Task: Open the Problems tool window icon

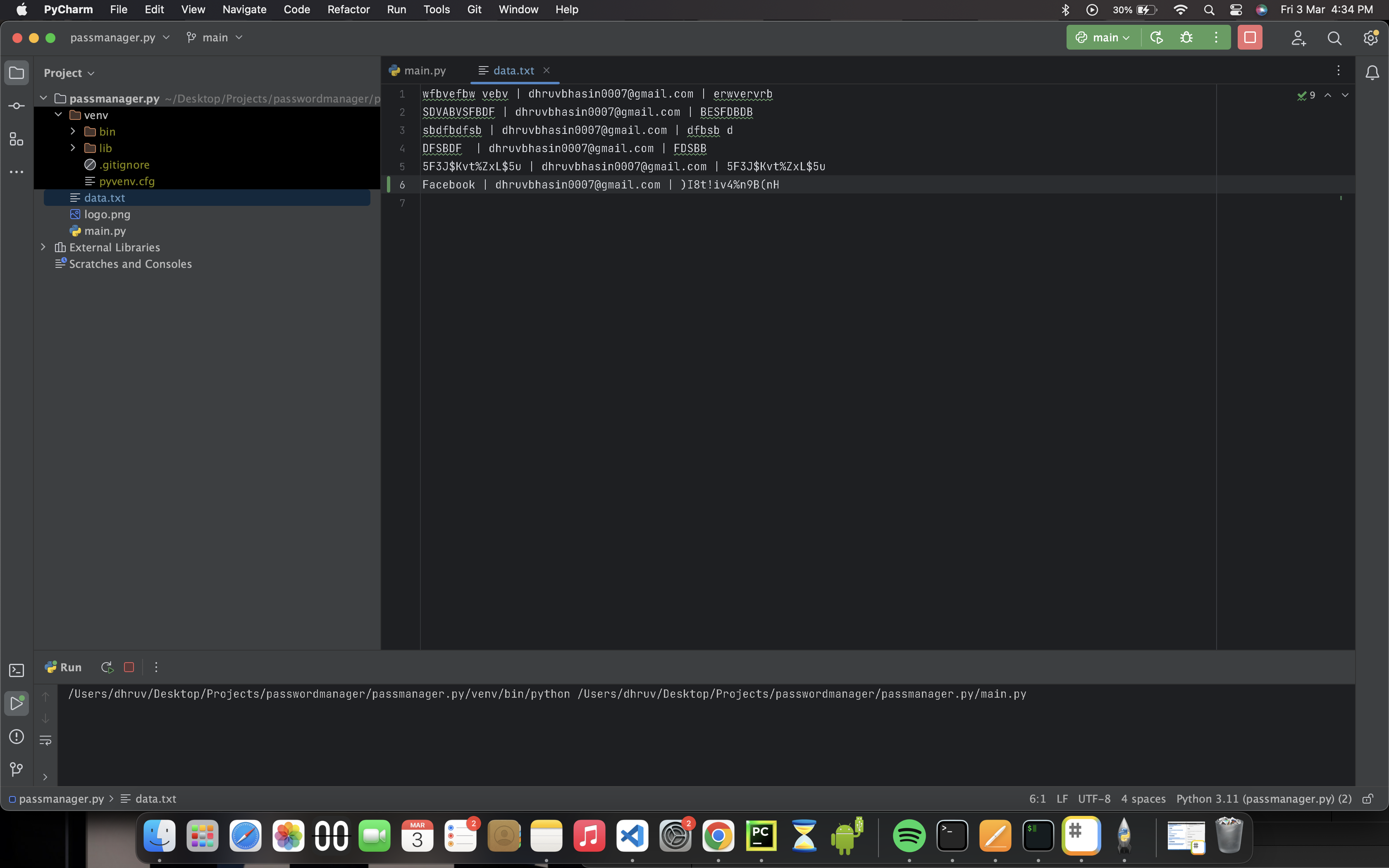Action: tap(17, 737)
